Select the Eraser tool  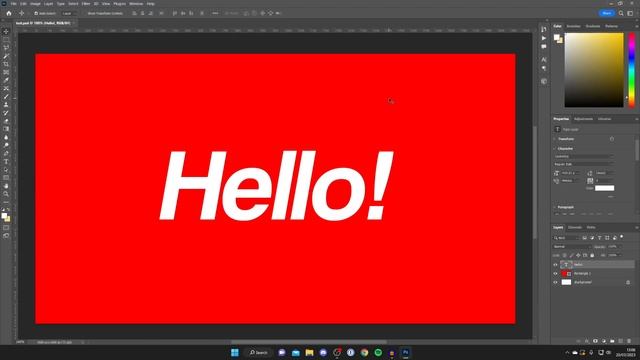[6, 121]
